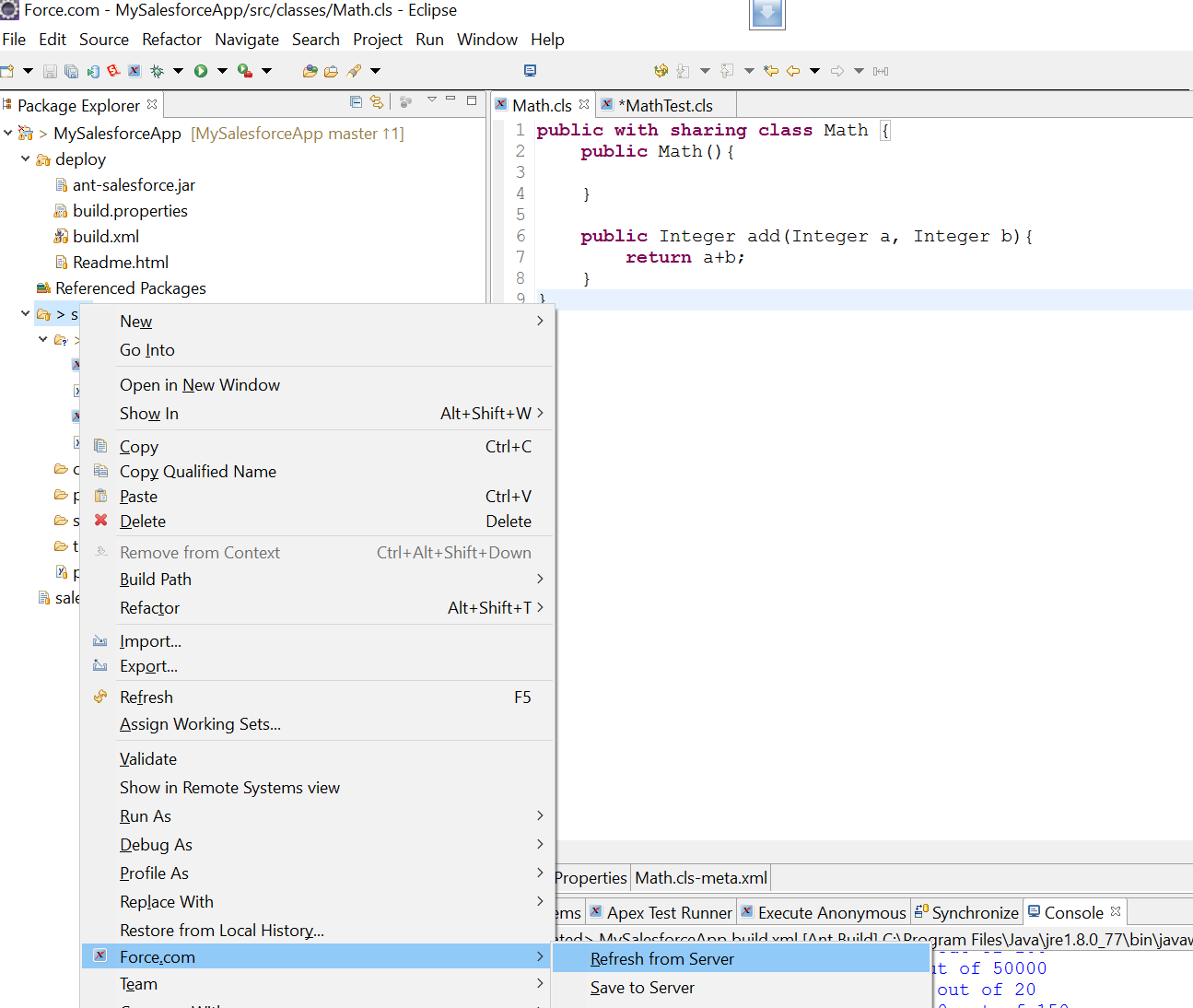Click the External Tools run icon

click(x=245, y=71)
